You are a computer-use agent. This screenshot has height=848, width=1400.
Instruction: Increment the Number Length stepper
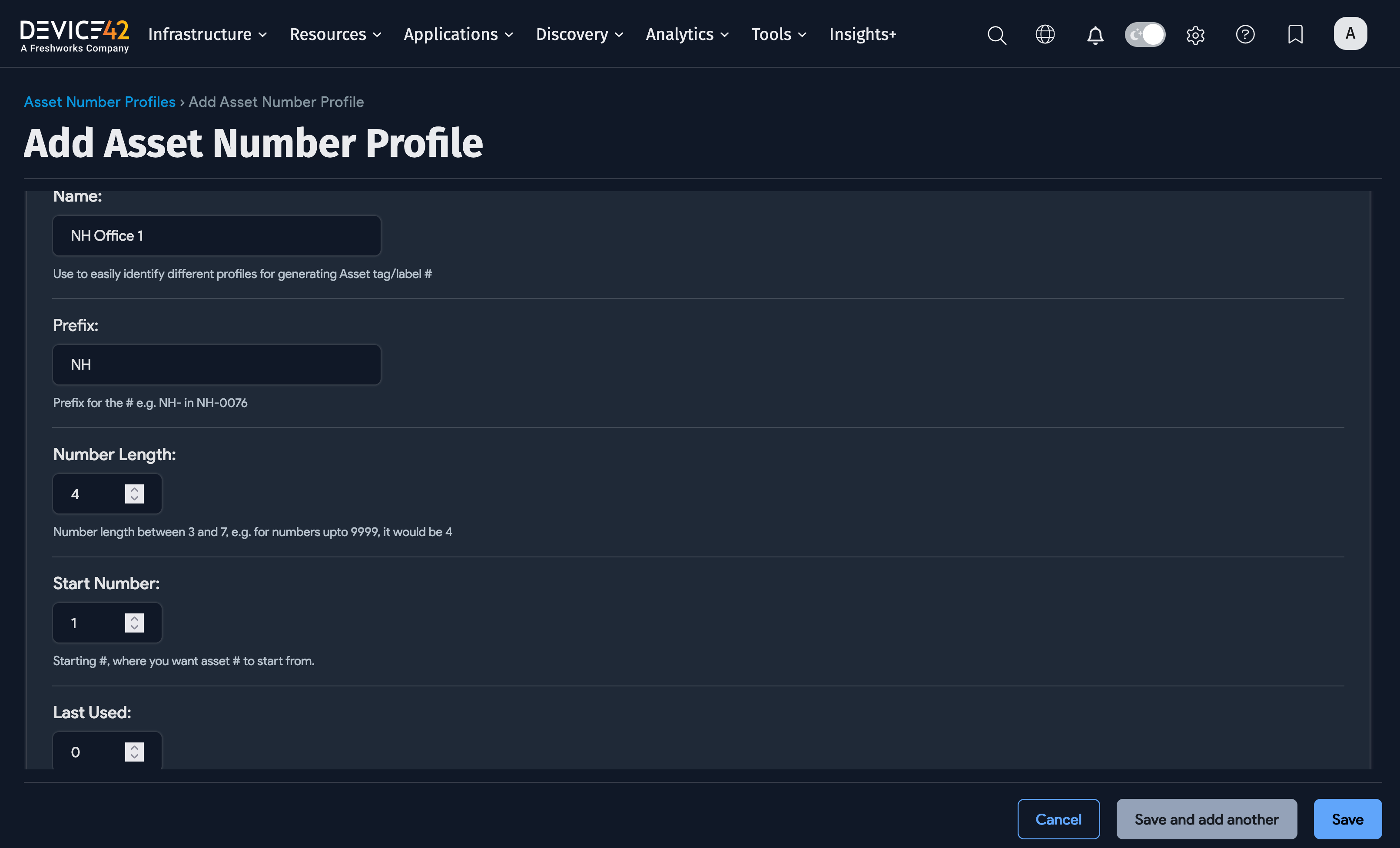134,489
